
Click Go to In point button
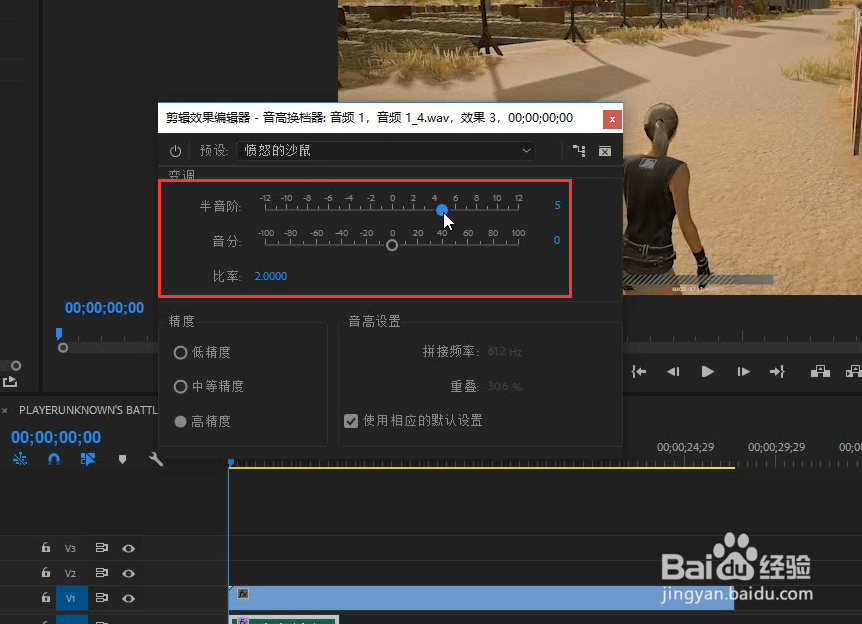coord(638,372)
